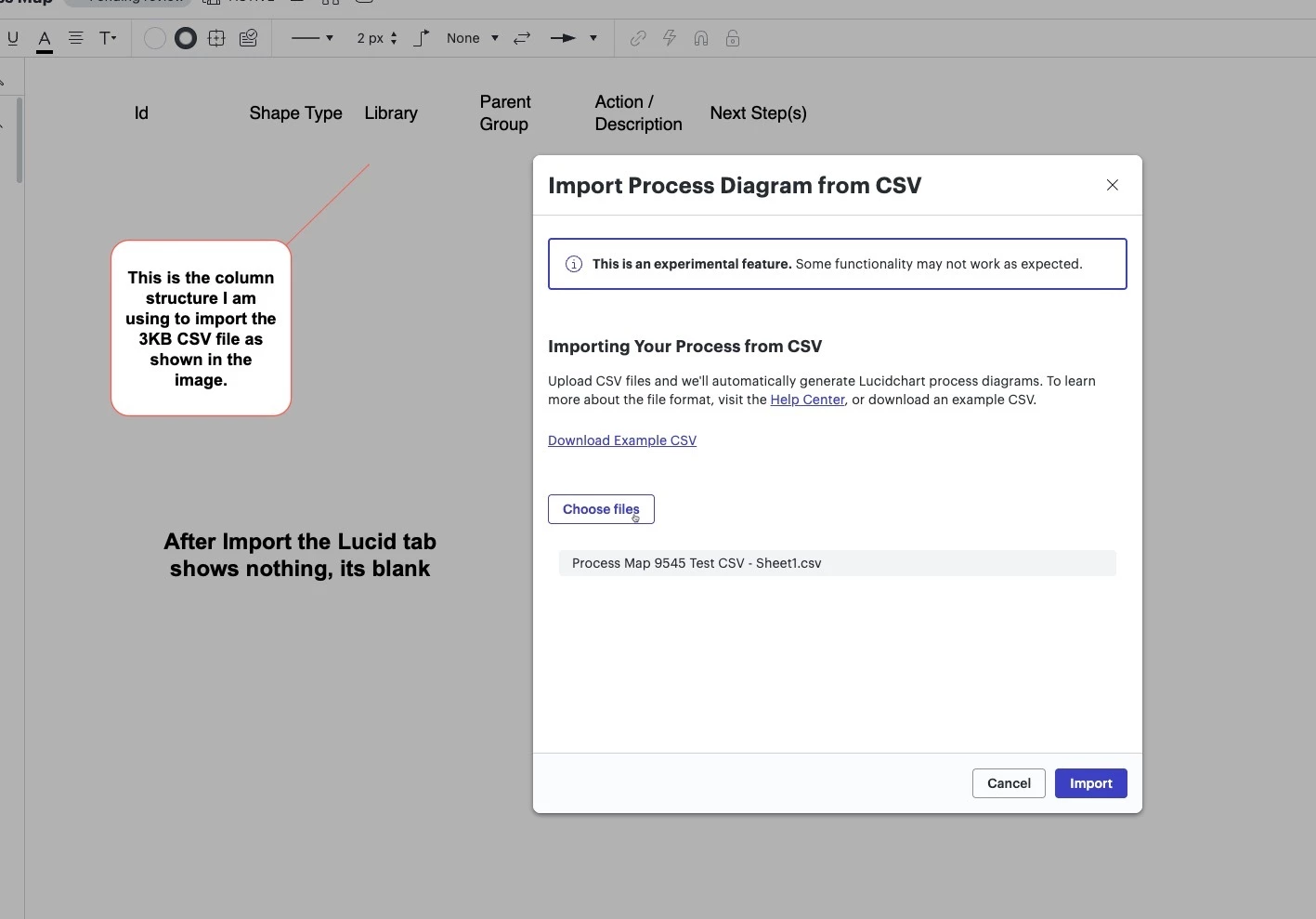Click 'After Import the Lucid tab' text block
Screen dimensions: 1316x919
[300, 555]
